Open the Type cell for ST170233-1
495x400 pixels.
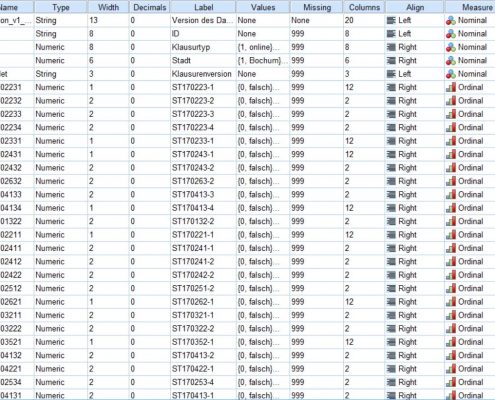(60, 141)
